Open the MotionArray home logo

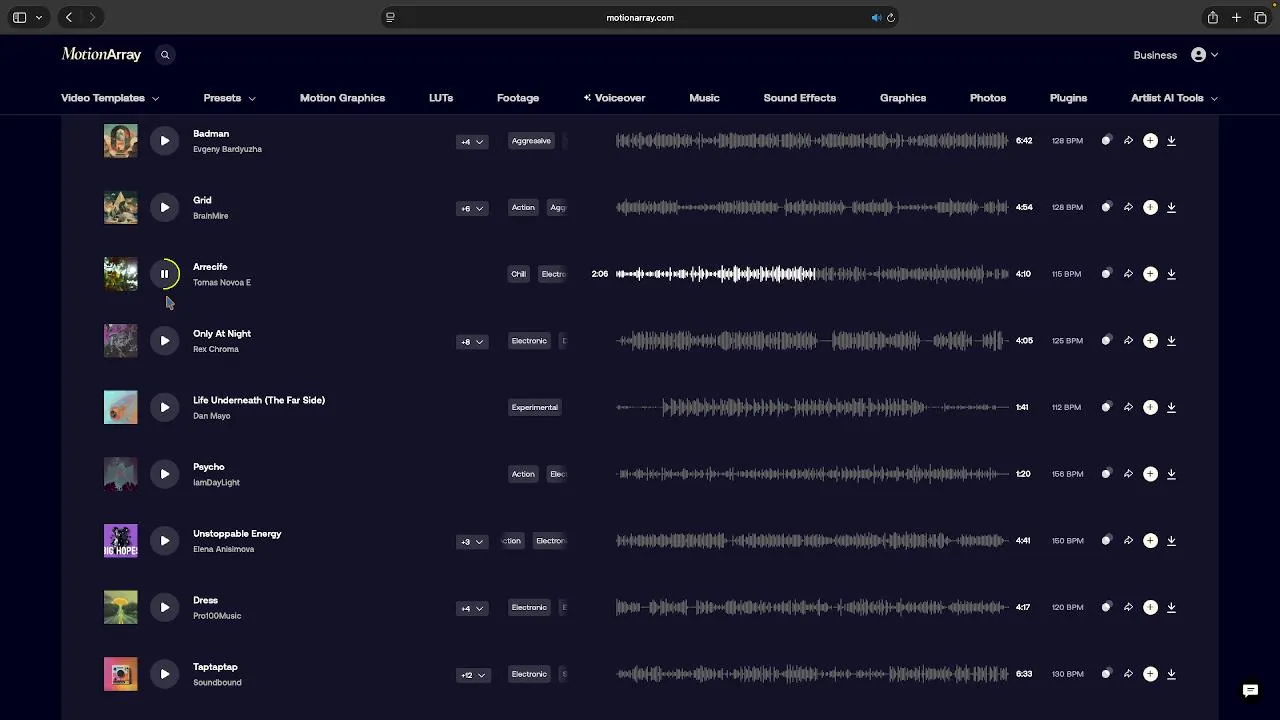tap(101, 55)
